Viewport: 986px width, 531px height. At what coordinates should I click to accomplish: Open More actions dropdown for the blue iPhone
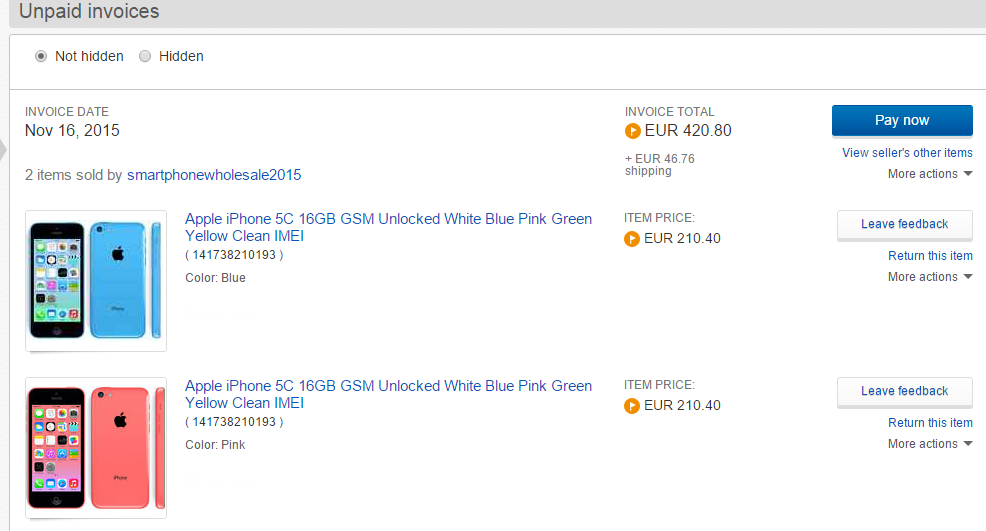point(930,277)
